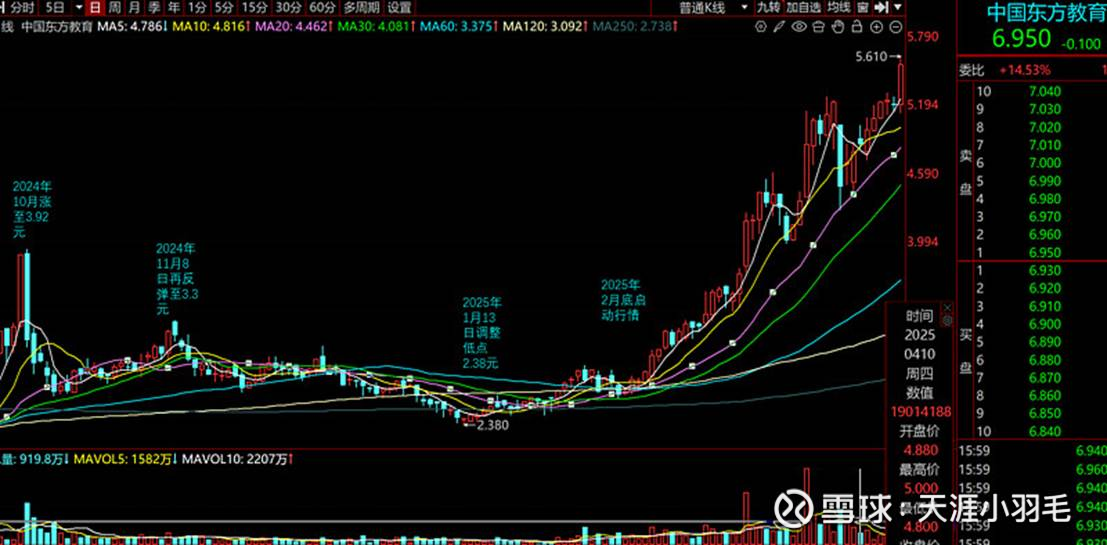Click the shop-shaped icon in chart toolbar
1107x545 pixels.
click(x=818, y=27)
